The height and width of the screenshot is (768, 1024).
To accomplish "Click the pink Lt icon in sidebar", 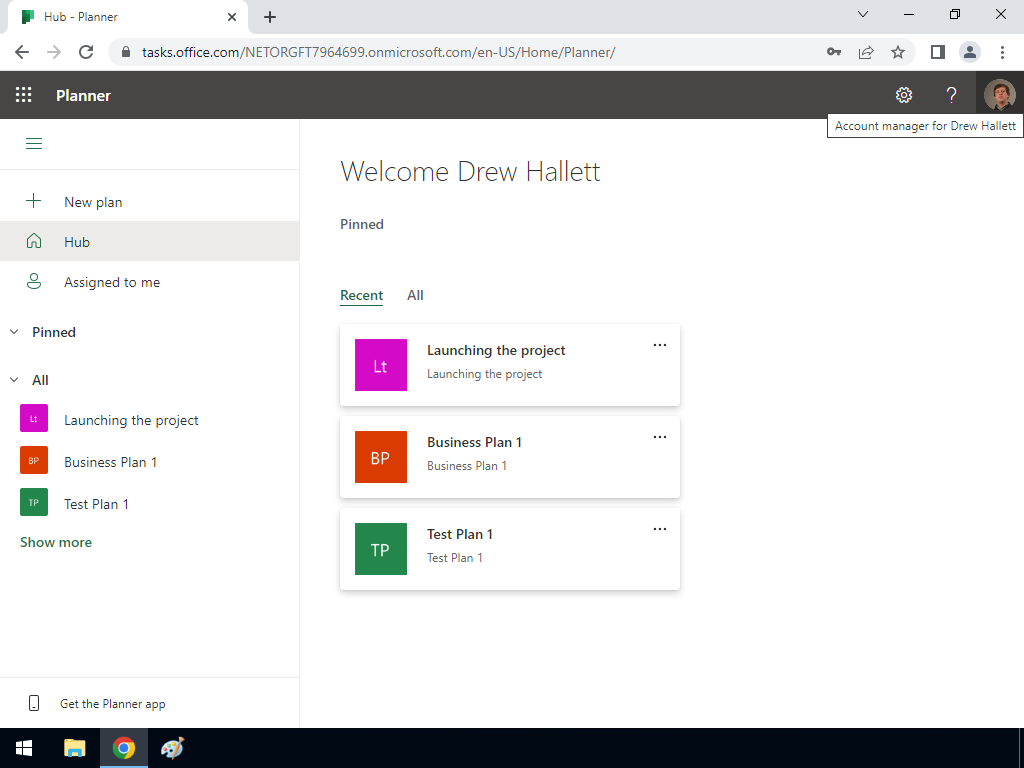I will 34,419.
